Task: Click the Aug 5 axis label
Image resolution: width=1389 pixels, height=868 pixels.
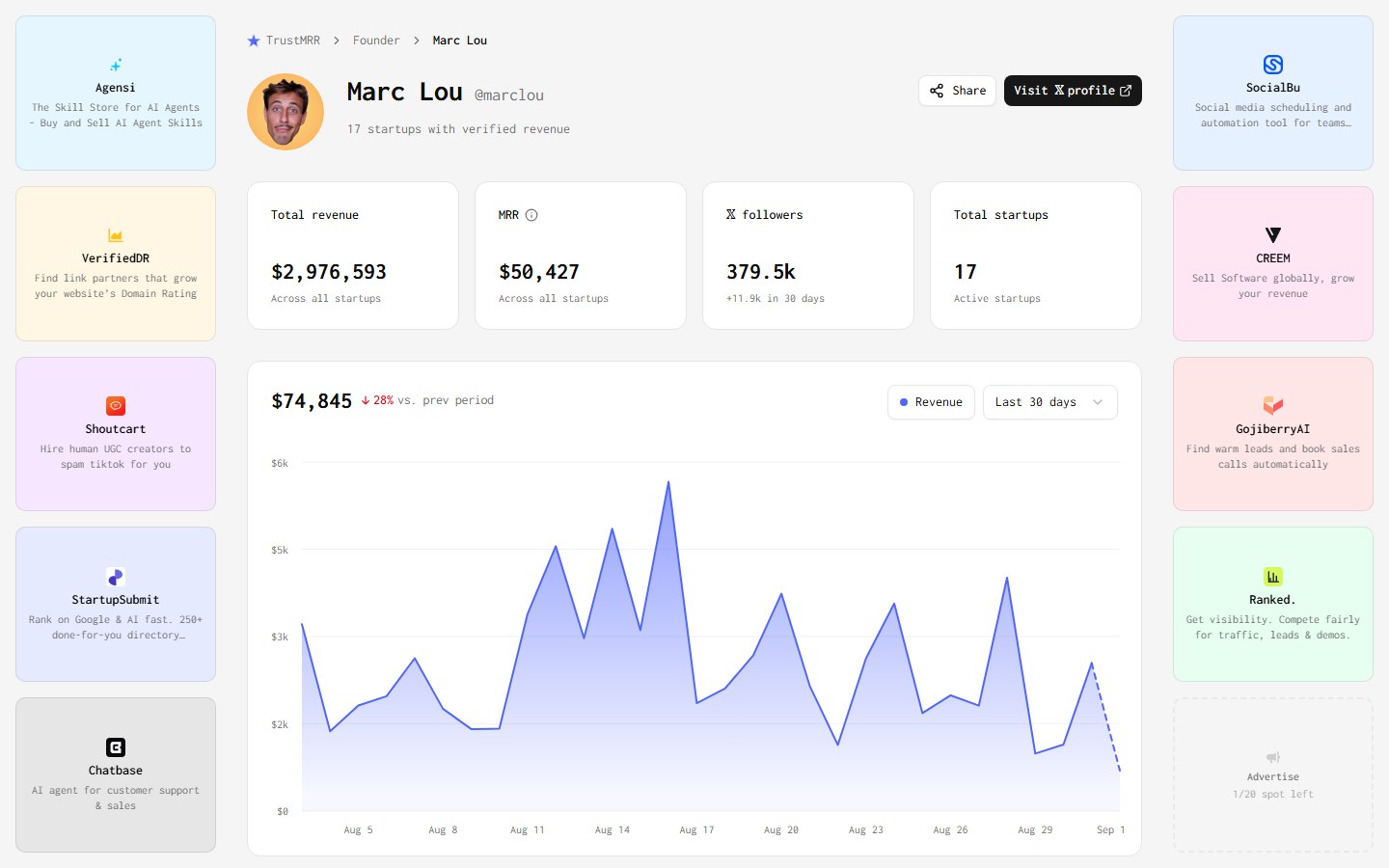Action: pos(358,829)
